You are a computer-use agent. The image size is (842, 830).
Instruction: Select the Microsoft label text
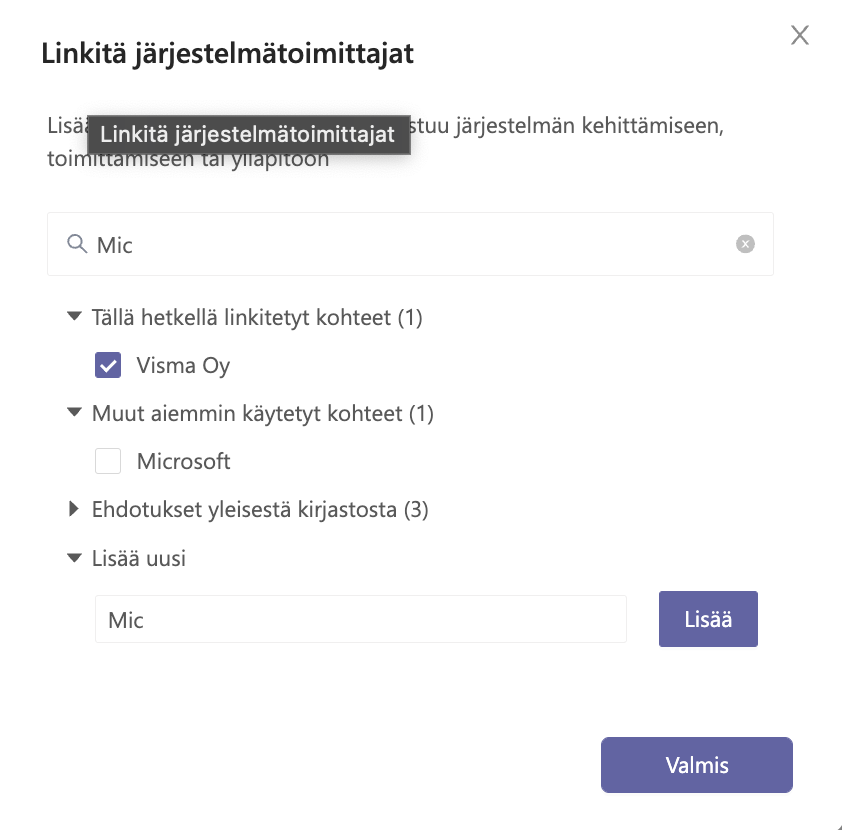coord(183,461)
